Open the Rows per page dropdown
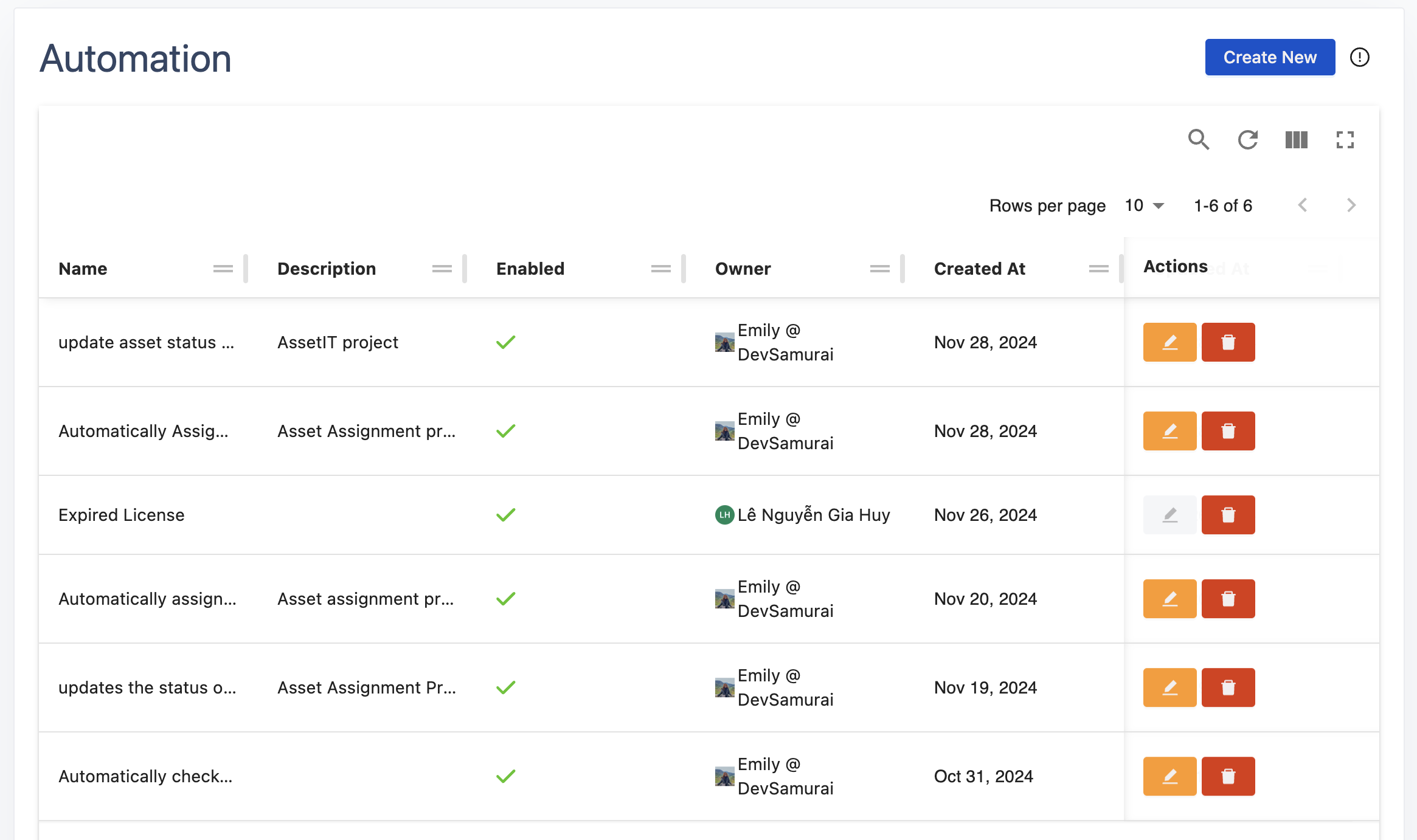The height and width of the screenshot is (840, 1417). pyautogui.click(x=1144, y=205)
